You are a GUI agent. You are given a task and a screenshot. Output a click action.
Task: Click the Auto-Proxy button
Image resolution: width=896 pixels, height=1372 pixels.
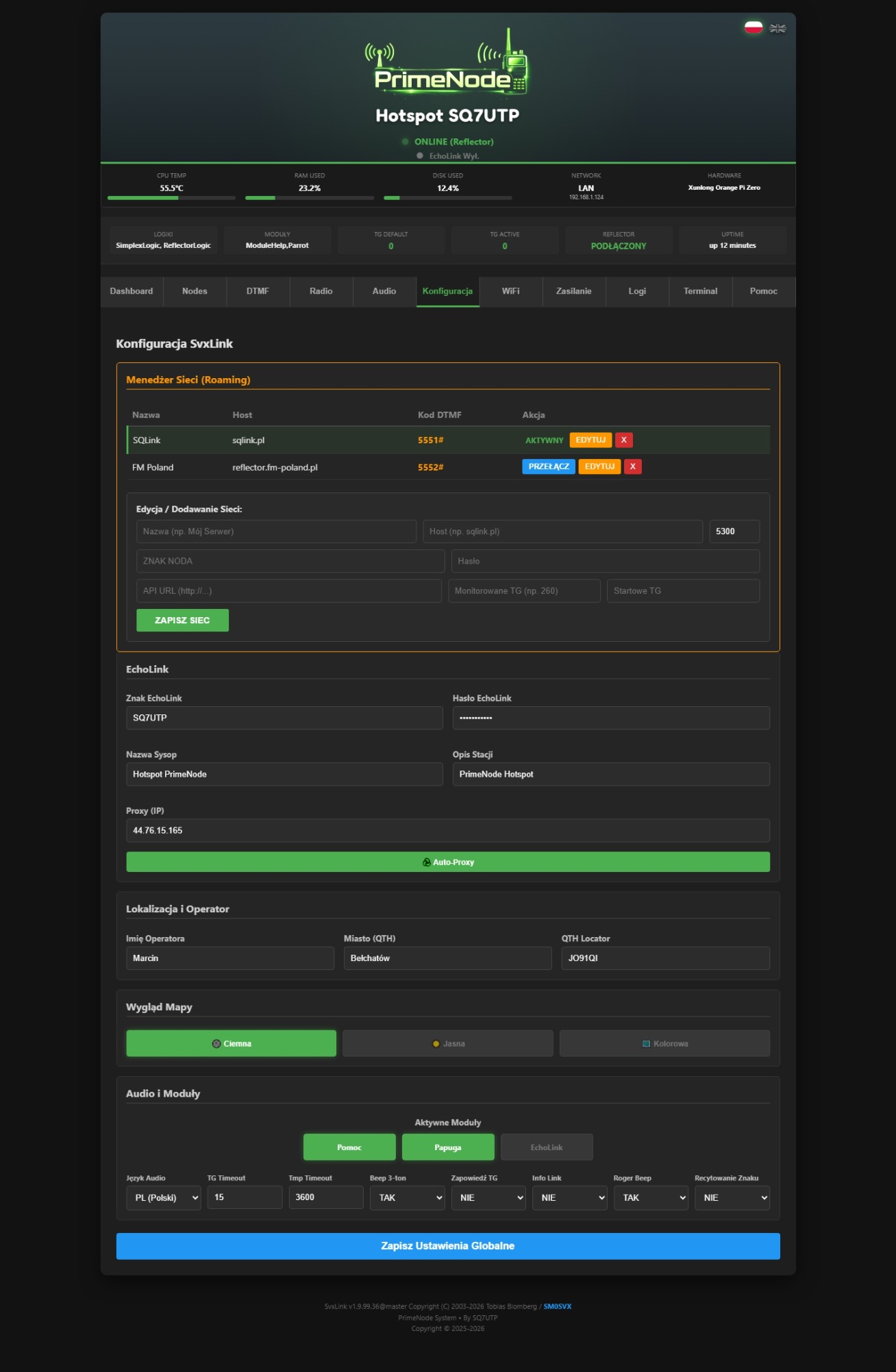click(448, 862)
